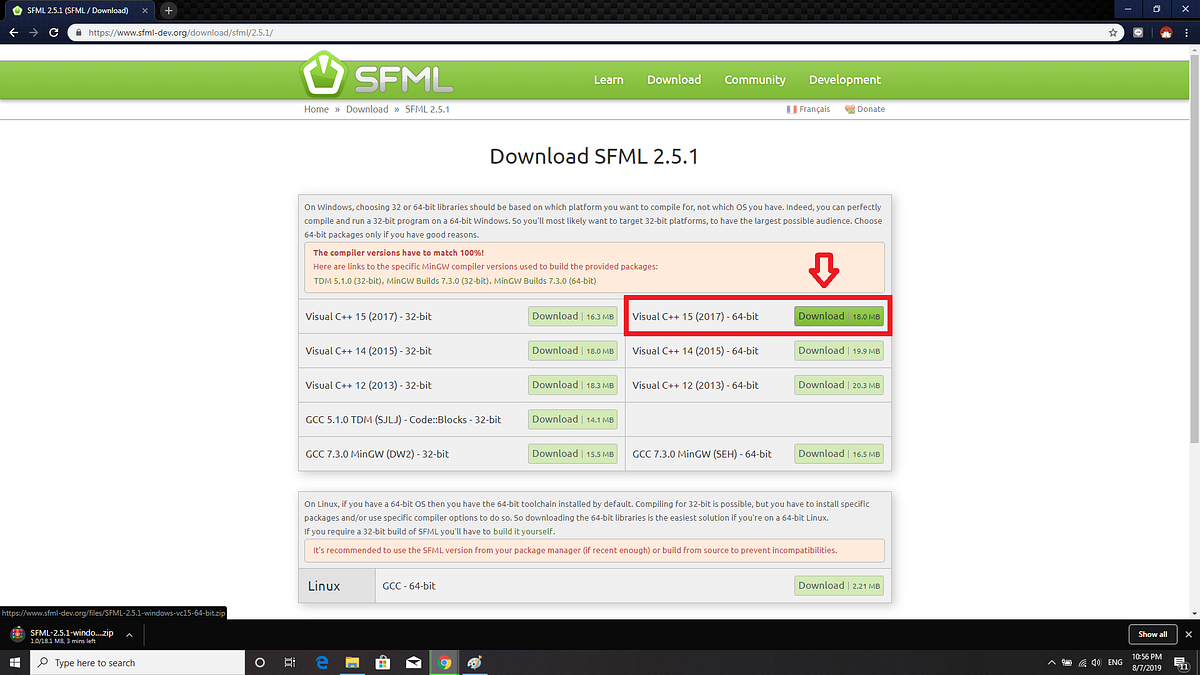The height and width of the screenshot is (675, 1200).
Task: Go back with the browser back arrow
Action: [13, 32]
